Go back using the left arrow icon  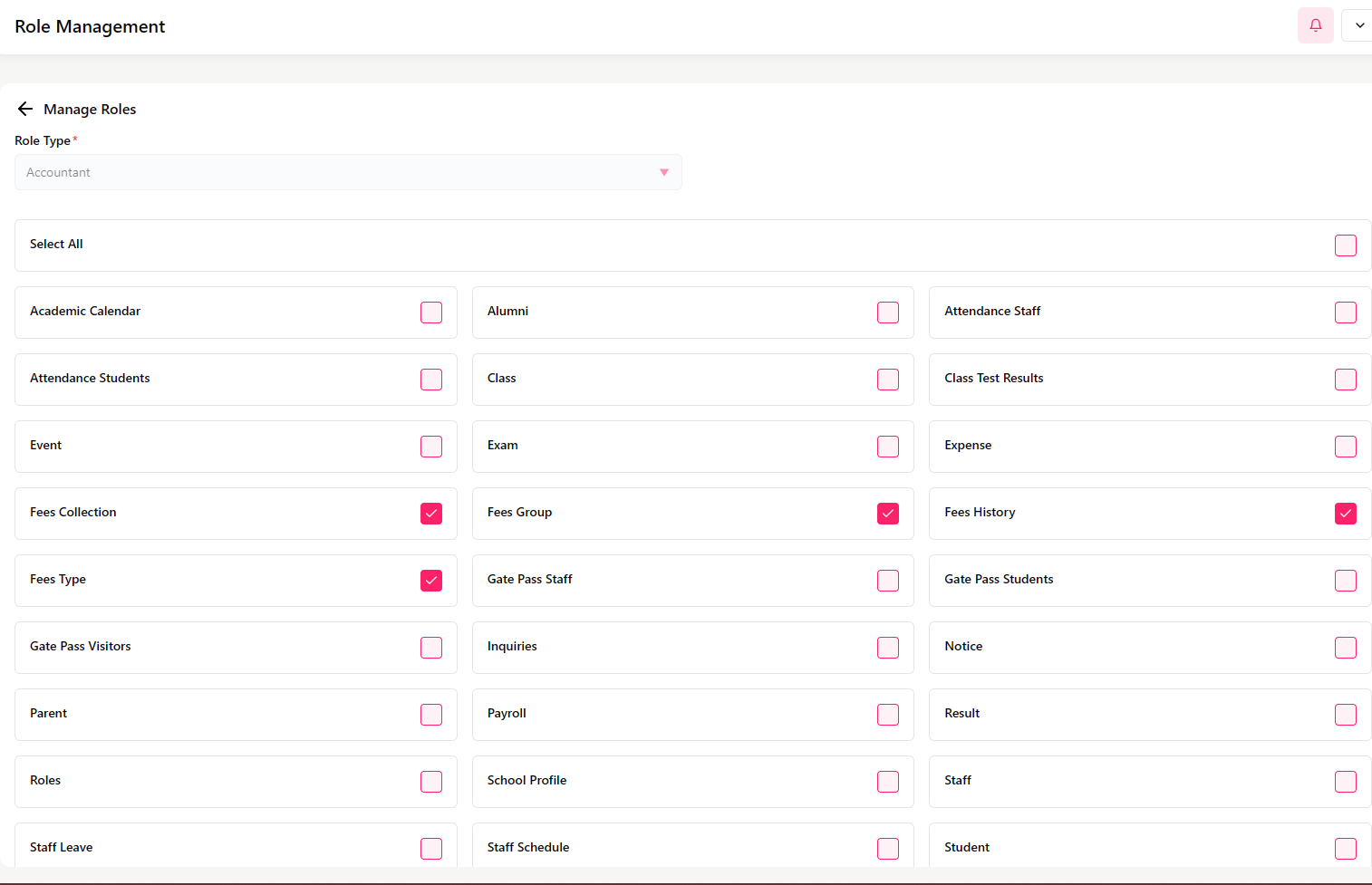tap(24, 109)
